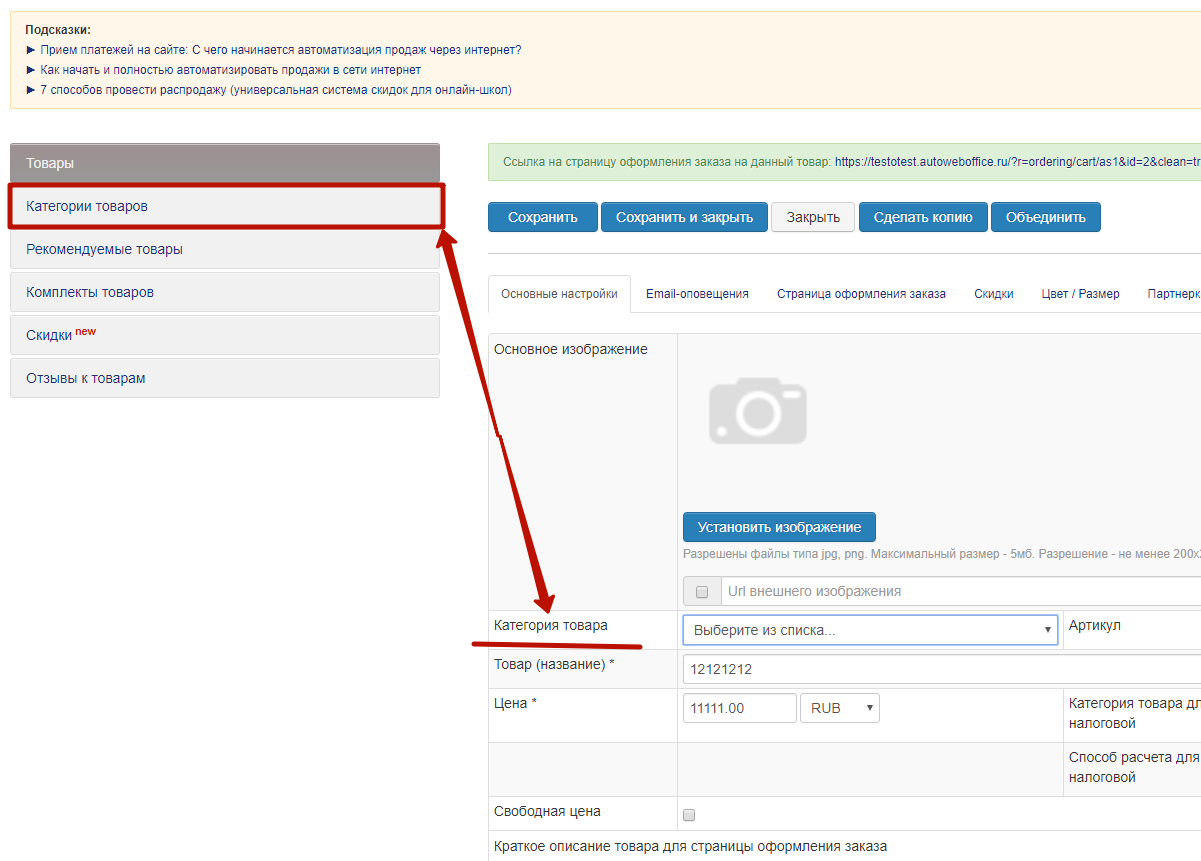This screenshot has height=861, width=1201.
Task: Open Категории товаров in sidebar
Action: tap(225, 206)
